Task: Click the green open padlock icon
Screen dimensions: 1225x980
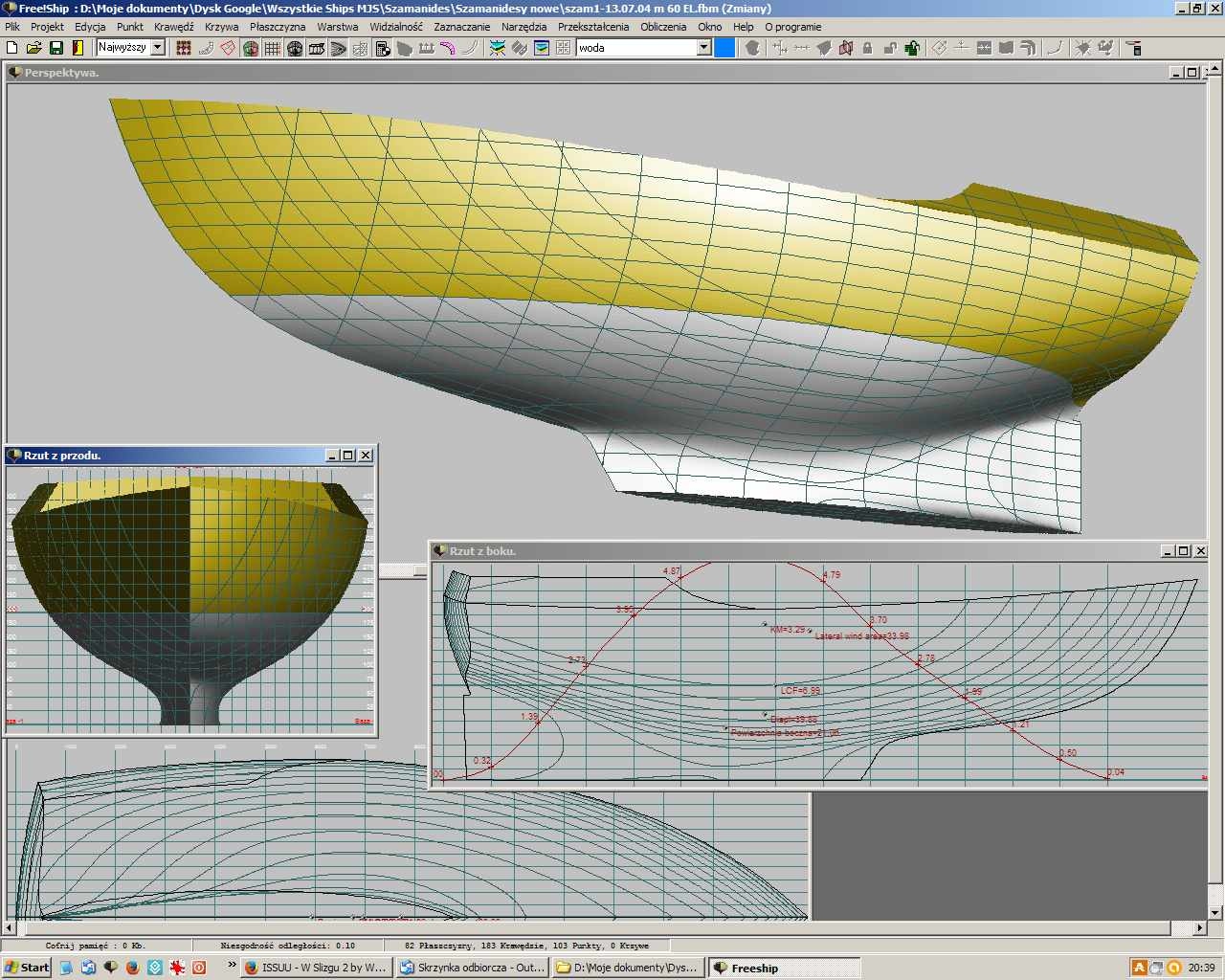Action: tap(912, 48)
